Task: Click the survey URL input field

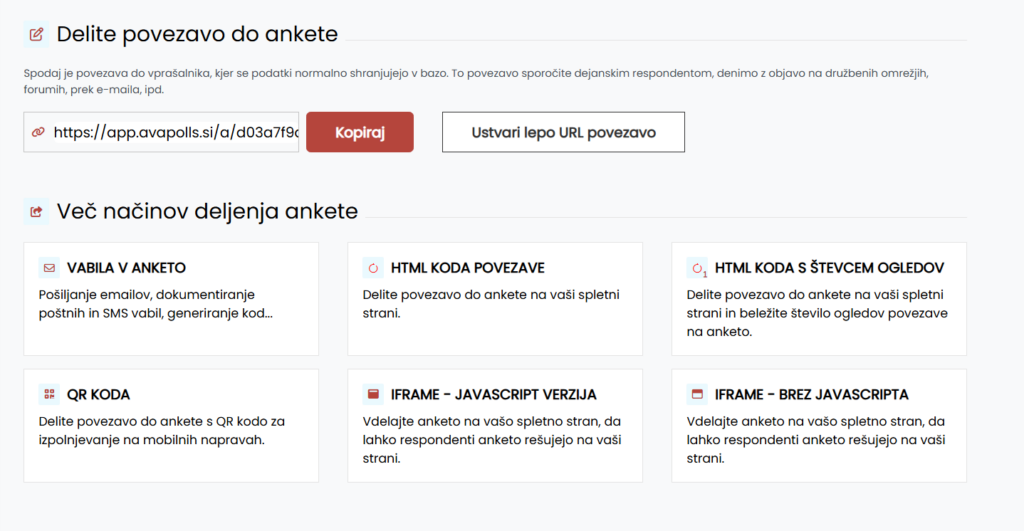Action: click(x=161, y=132)
